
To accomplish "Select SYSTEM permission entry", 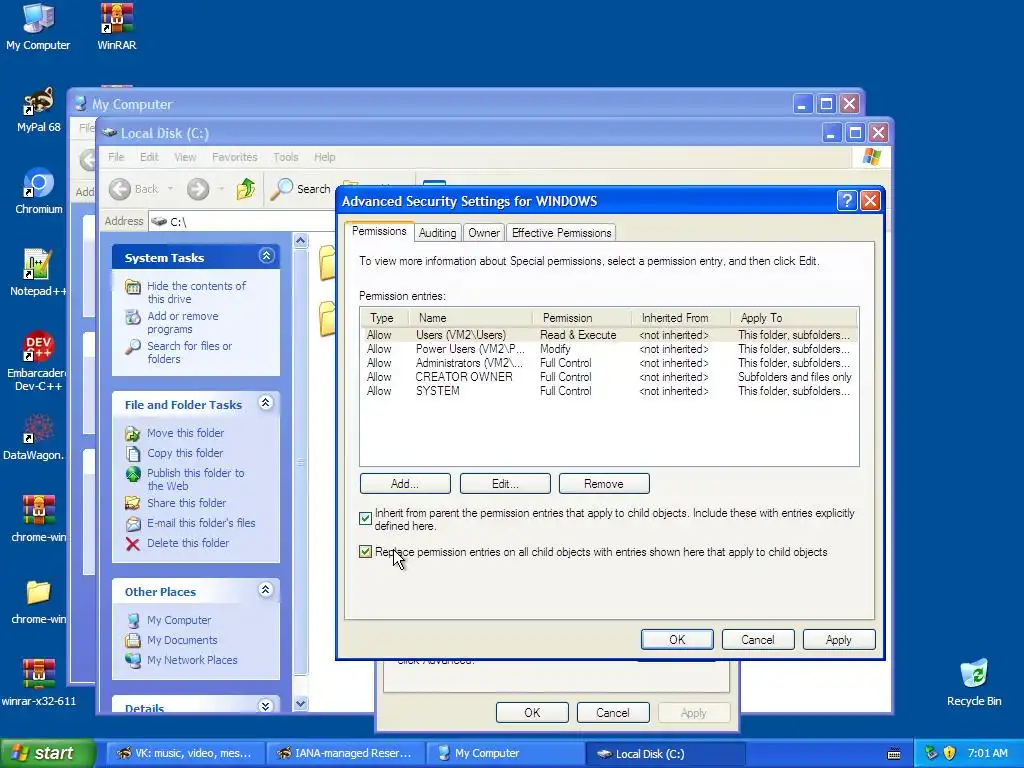I will (x=609, y=391).
